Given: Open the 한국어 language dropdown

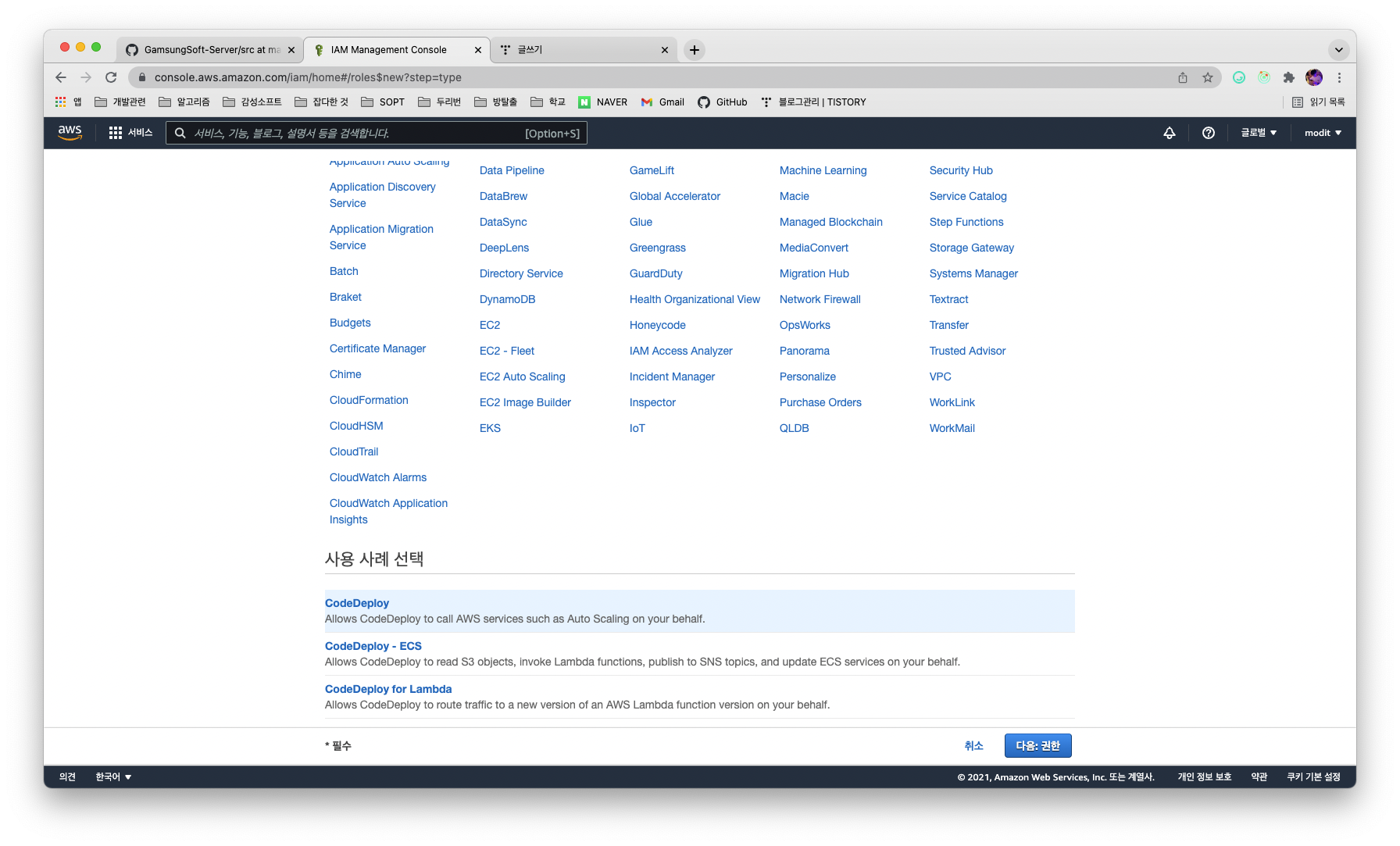Looking at the screenshot, I should coord(113,776).
